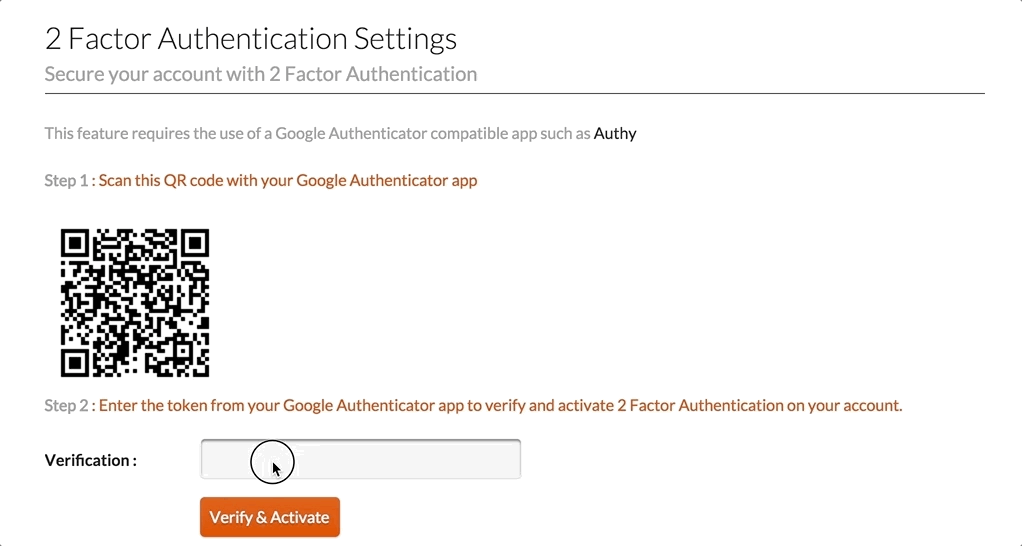This screenshot has height=546, width=1022.
Task: Click the QR code's top-right finder square
Action: pos(194,244)
